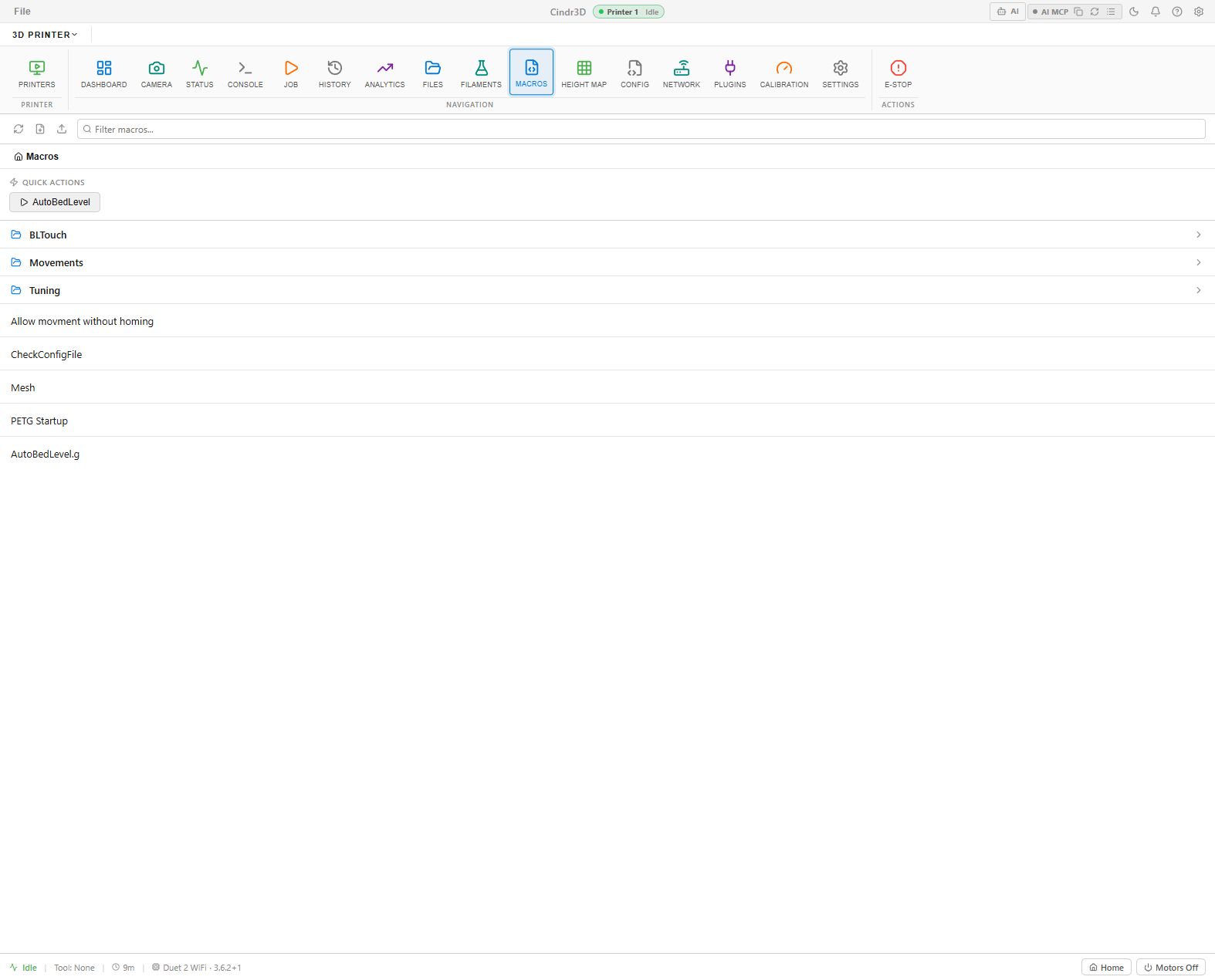
Task: Toggle dark mode moon icon
Action: 1133,12
